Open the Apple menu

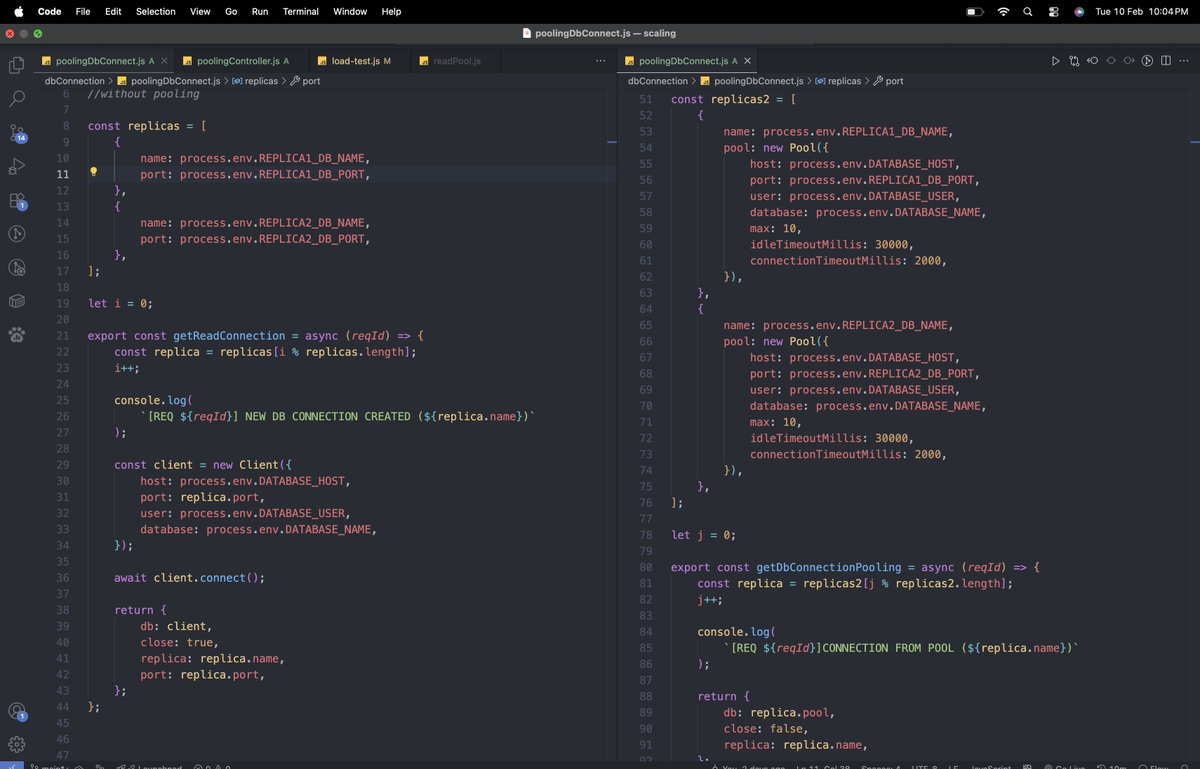coord(18,11)
